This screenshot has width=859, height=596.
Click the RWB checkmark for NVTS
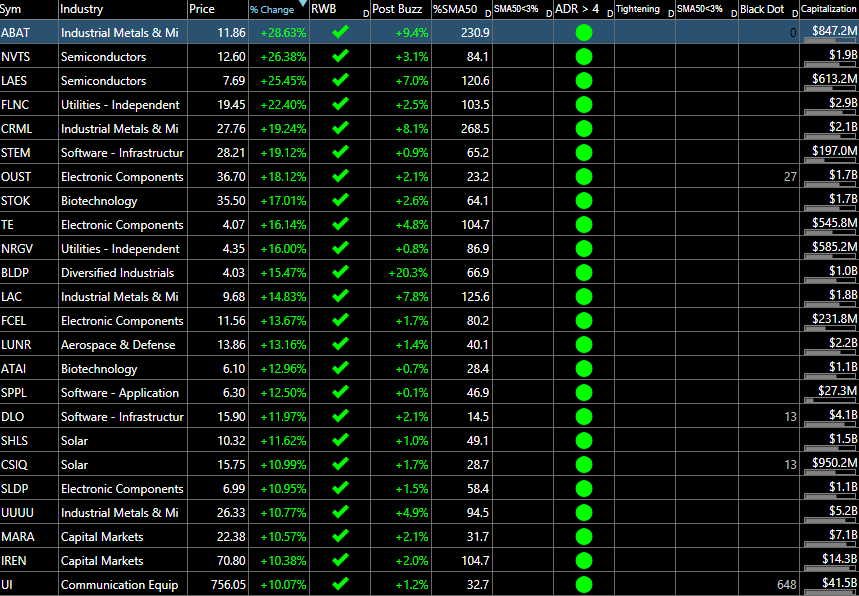coord(340,56)
